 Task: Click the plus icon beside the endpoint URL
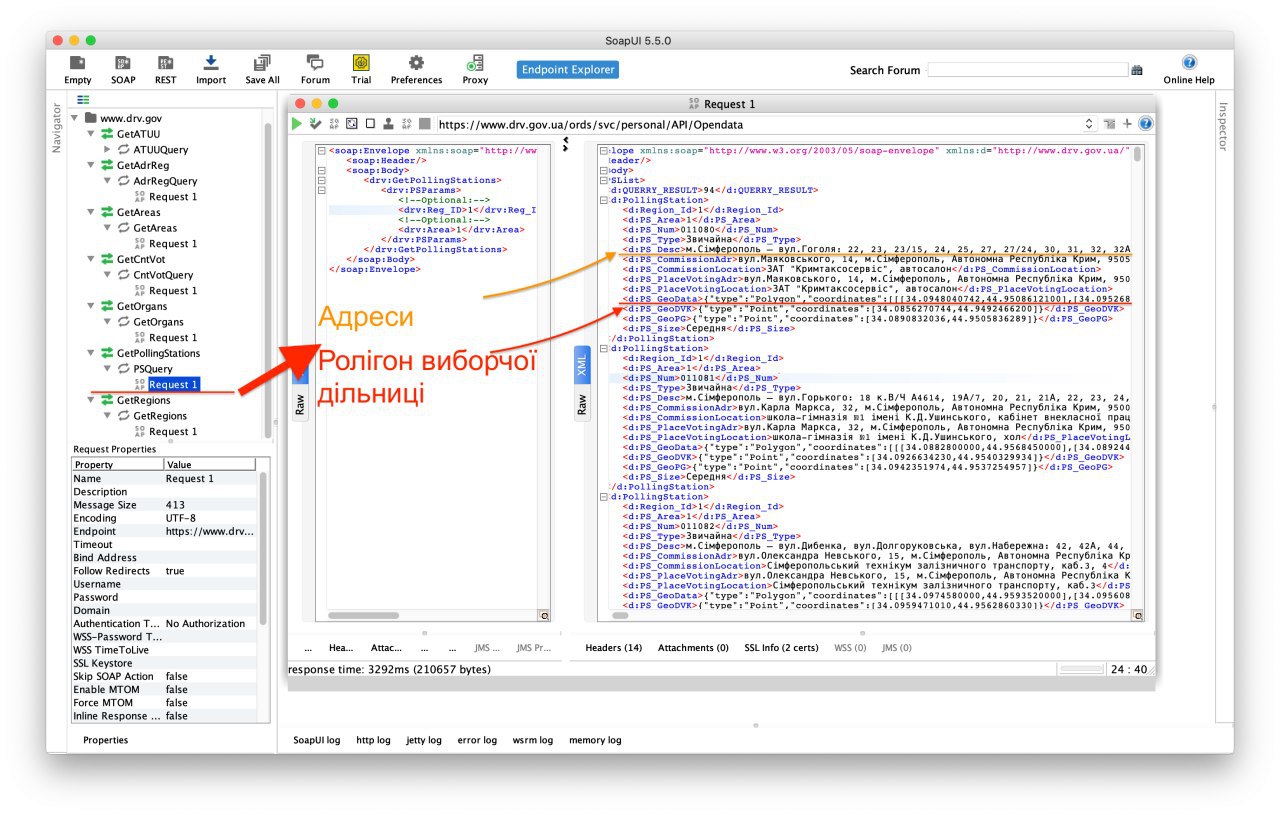(x=1128, y=124)
